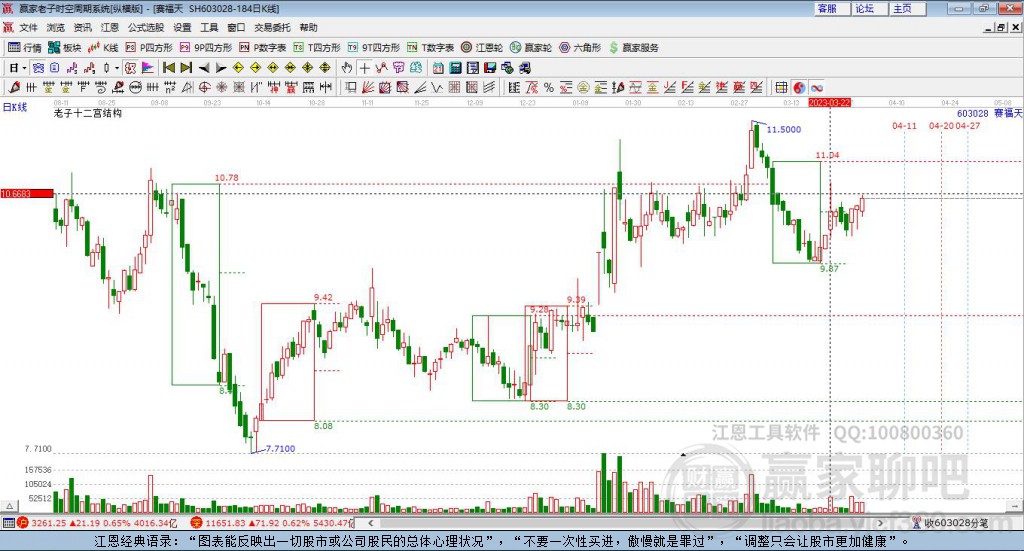Toggle the infinity symbol button
Viewport: 1024px width, 551px height.
coord(816,87)
